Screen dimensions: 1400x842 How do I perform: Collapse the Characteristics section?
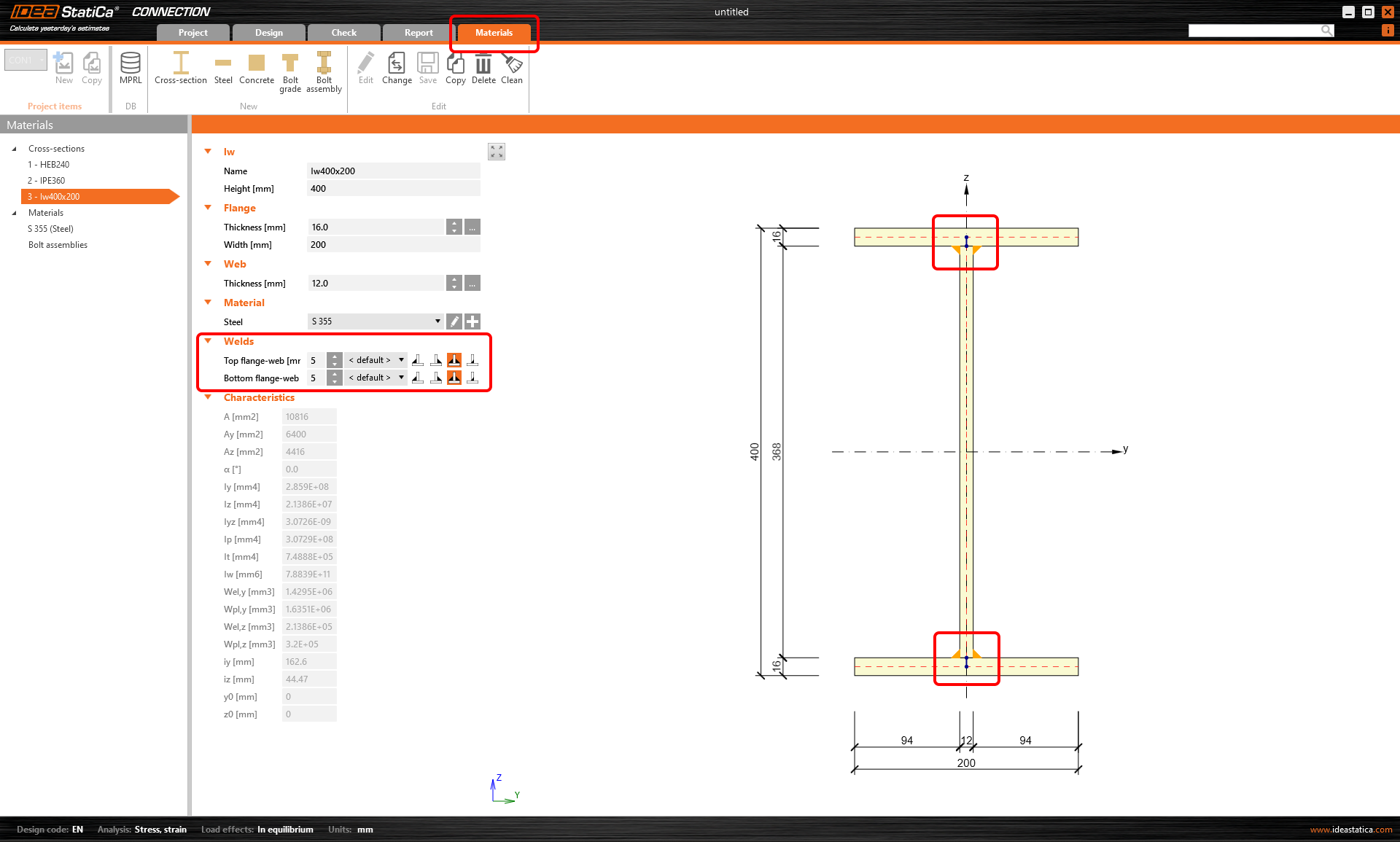pyautogui.click(x=209, y=397)
